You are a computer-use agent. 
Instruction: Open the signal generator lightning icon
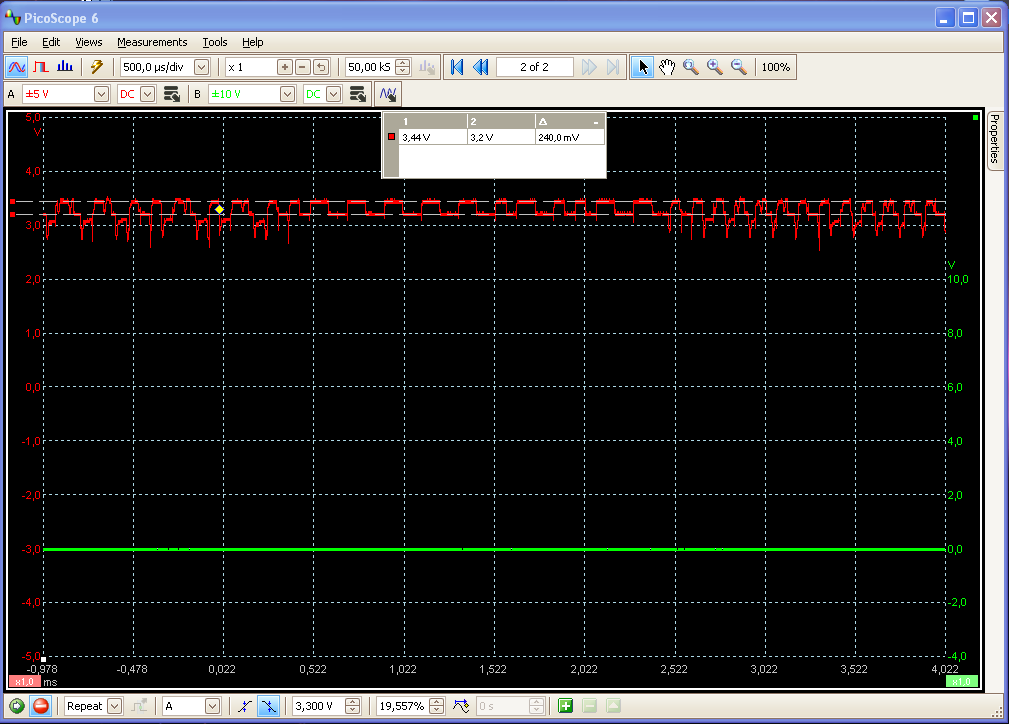pyautogui.click(x=97, y=67)
